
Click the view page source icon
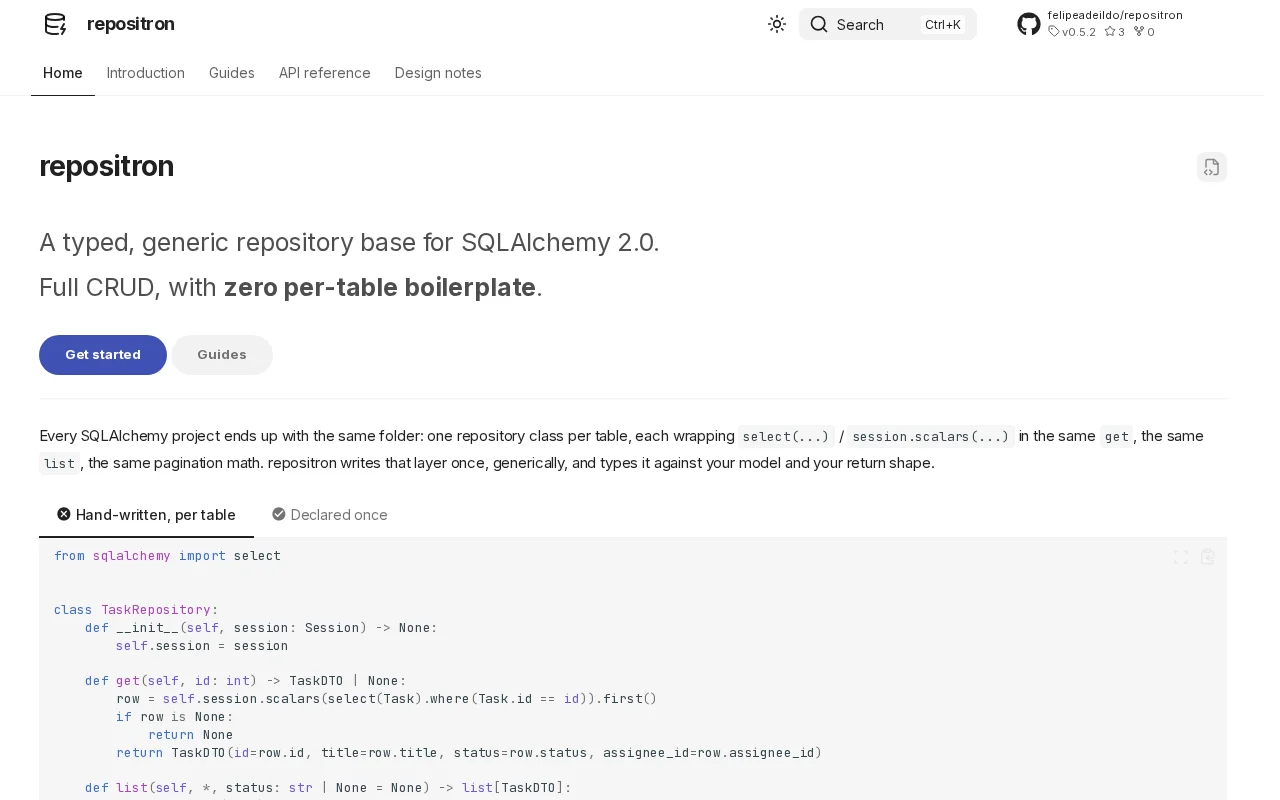coord(1212,167)
